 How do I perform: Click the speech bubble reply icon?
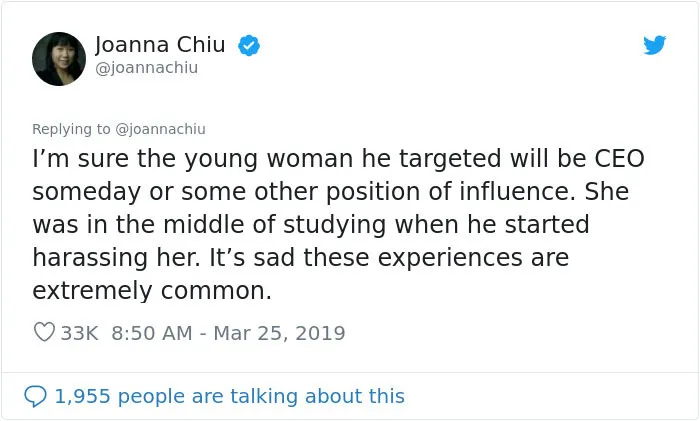35,396
